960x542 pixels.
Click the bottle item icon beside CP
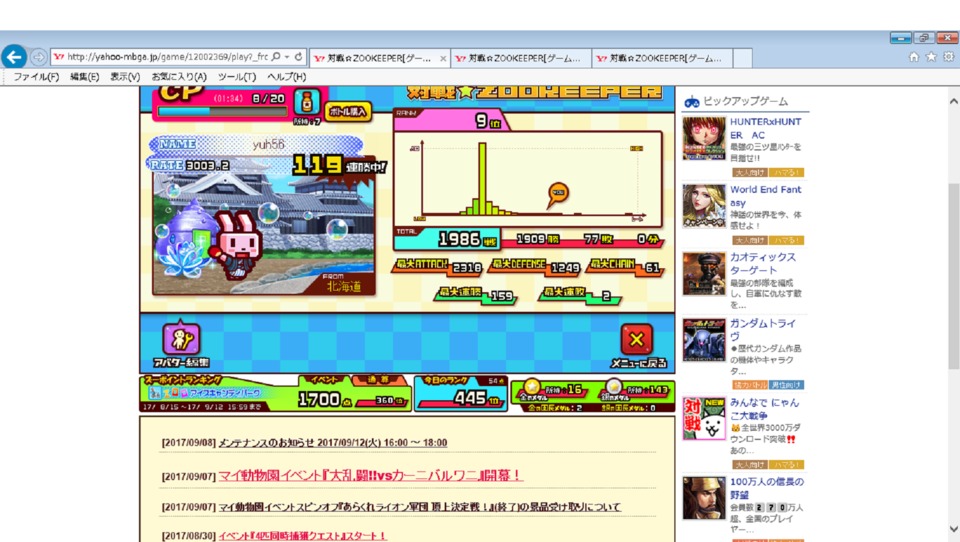(307, 102)
